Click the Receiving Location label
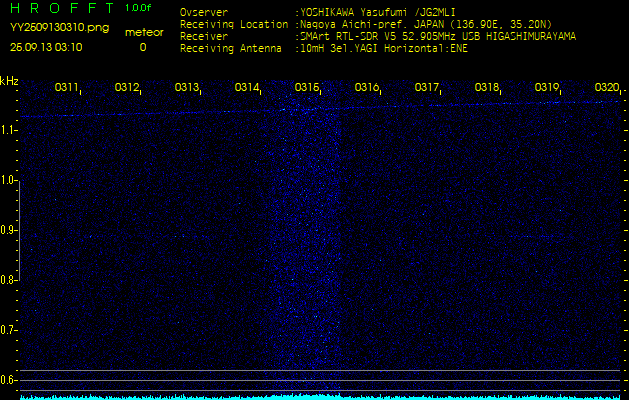629x400 pixels. point(234,24)
